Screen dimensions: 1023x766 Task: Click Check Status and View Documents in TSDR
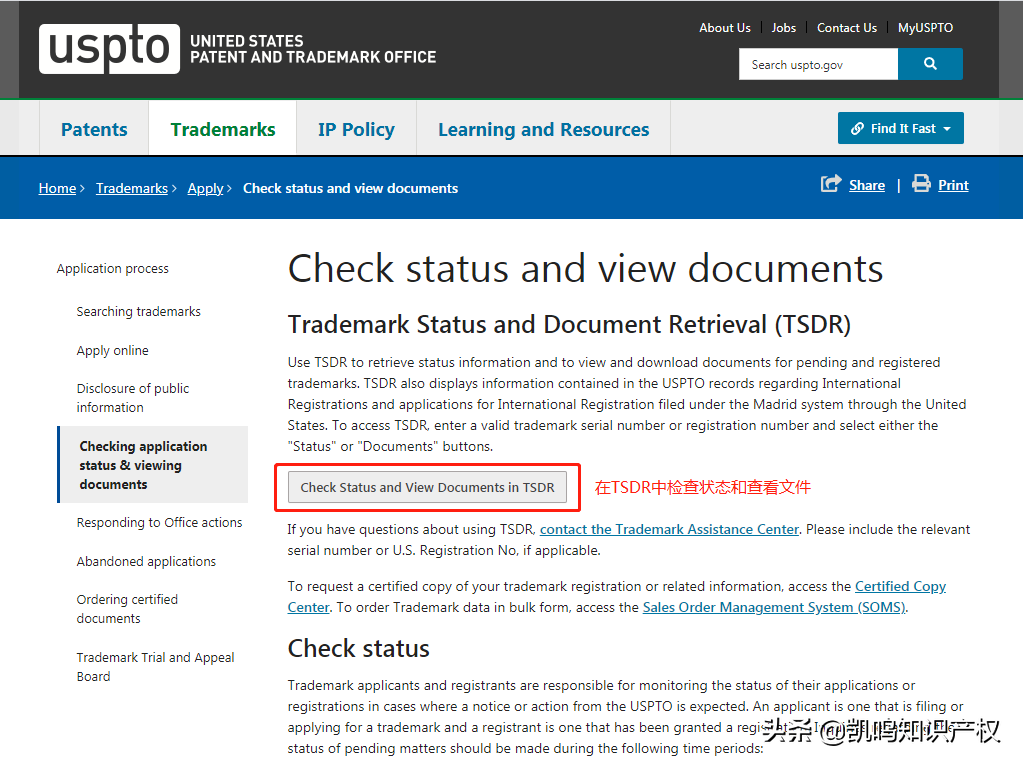pos(427,487)
